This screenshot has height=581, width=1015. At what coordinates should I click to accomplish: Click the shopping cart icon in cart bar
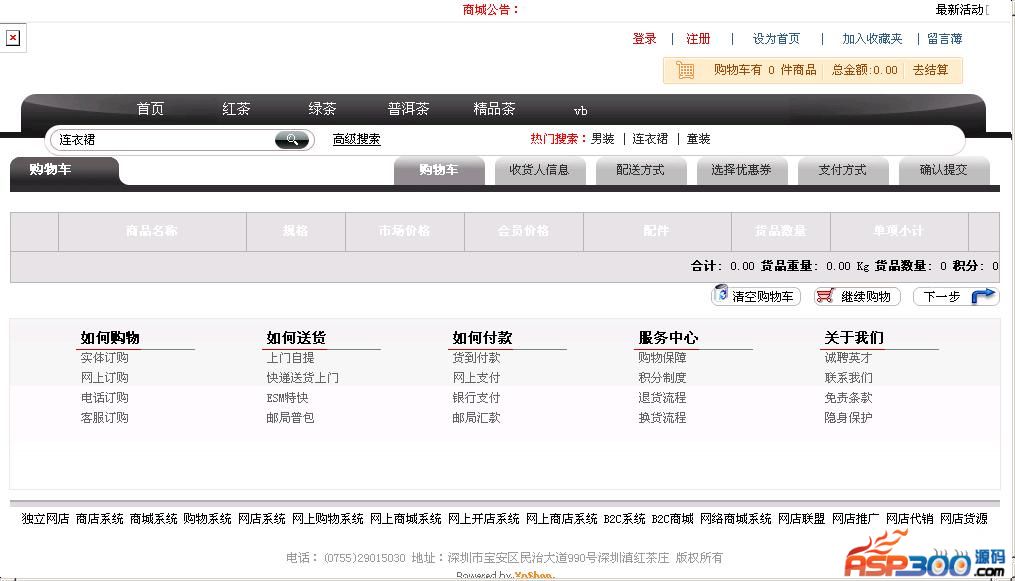(x=685, y=70)
